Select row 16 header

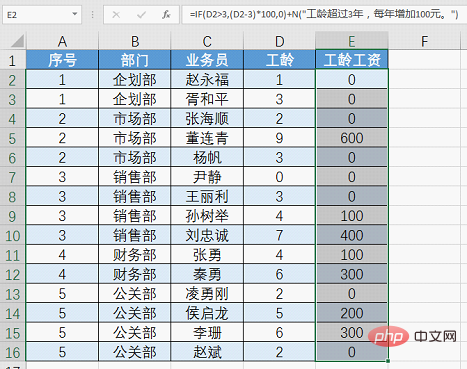click(x=13, y=352)
